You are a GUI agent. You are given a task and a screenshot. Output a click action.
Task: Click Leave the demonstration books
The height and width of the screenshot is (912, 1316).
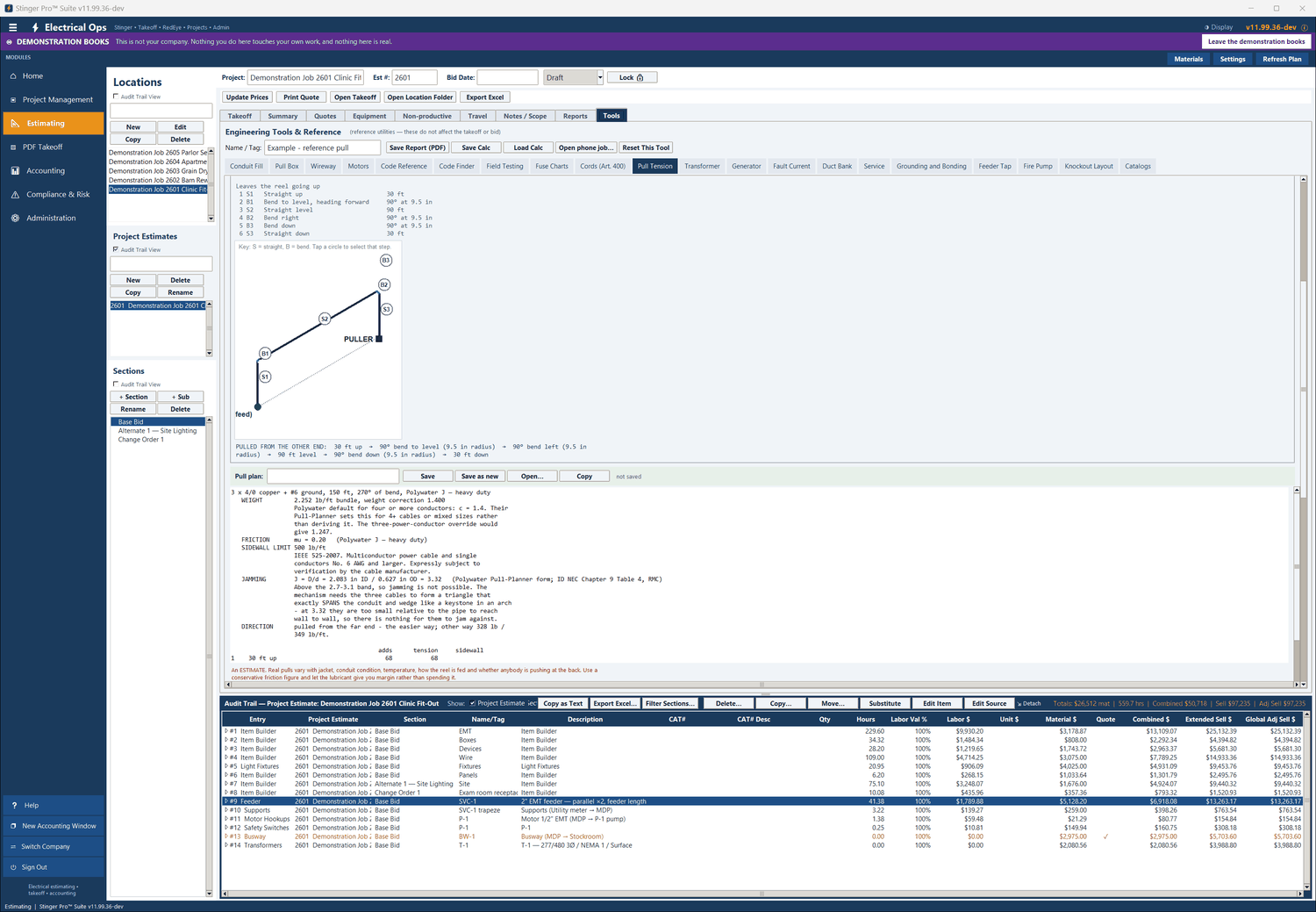tap(1256, 41)
